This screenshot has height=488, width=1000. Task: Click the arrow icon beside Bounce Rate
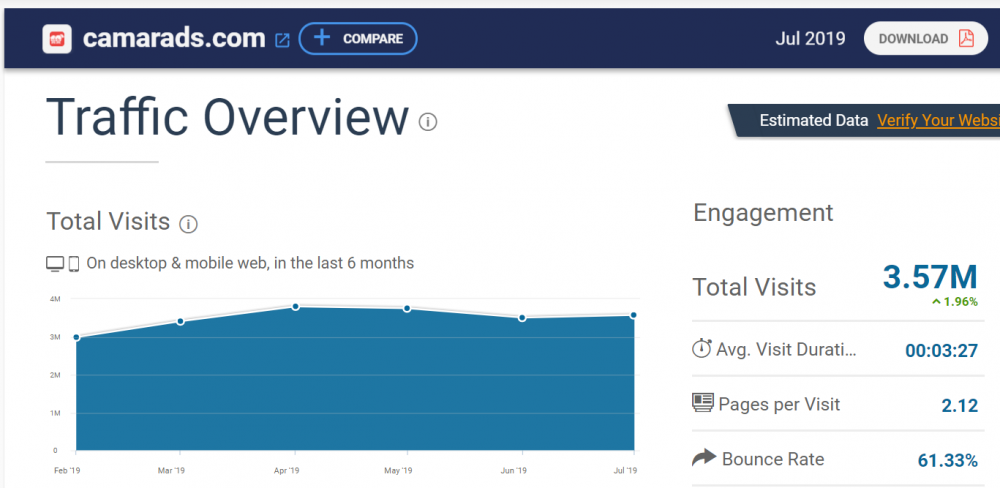tap(704, 458)
